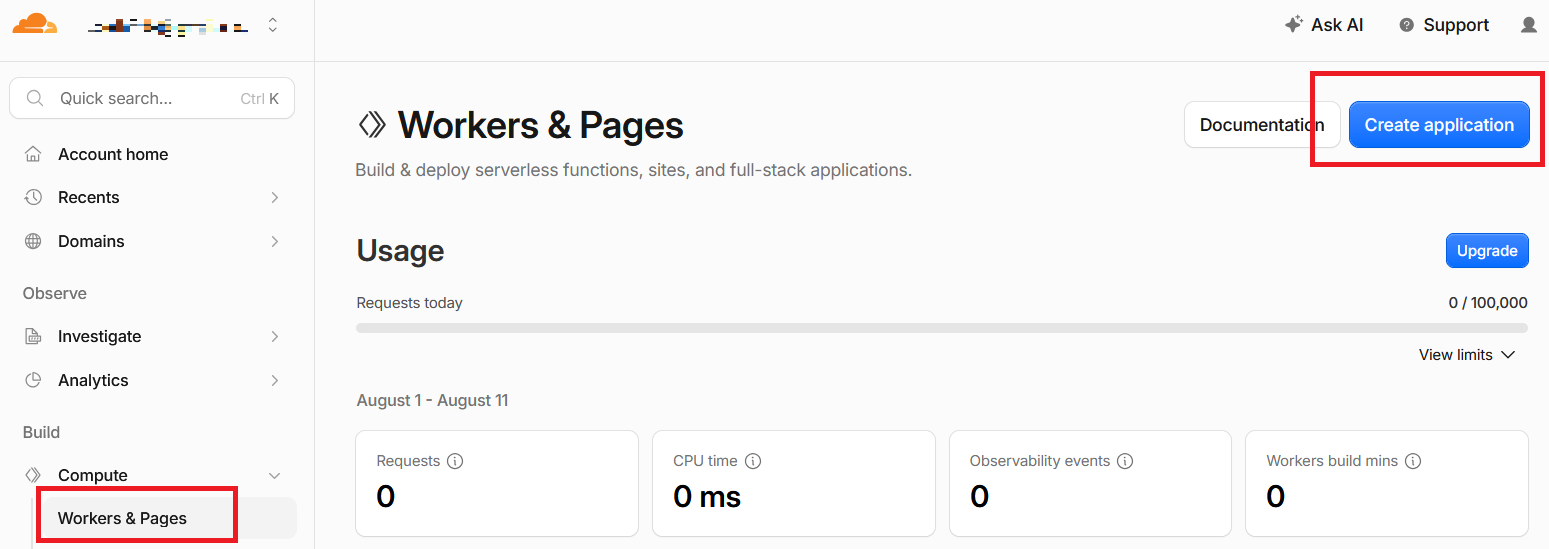Click the Investigate icon

[x=33, y=336]
